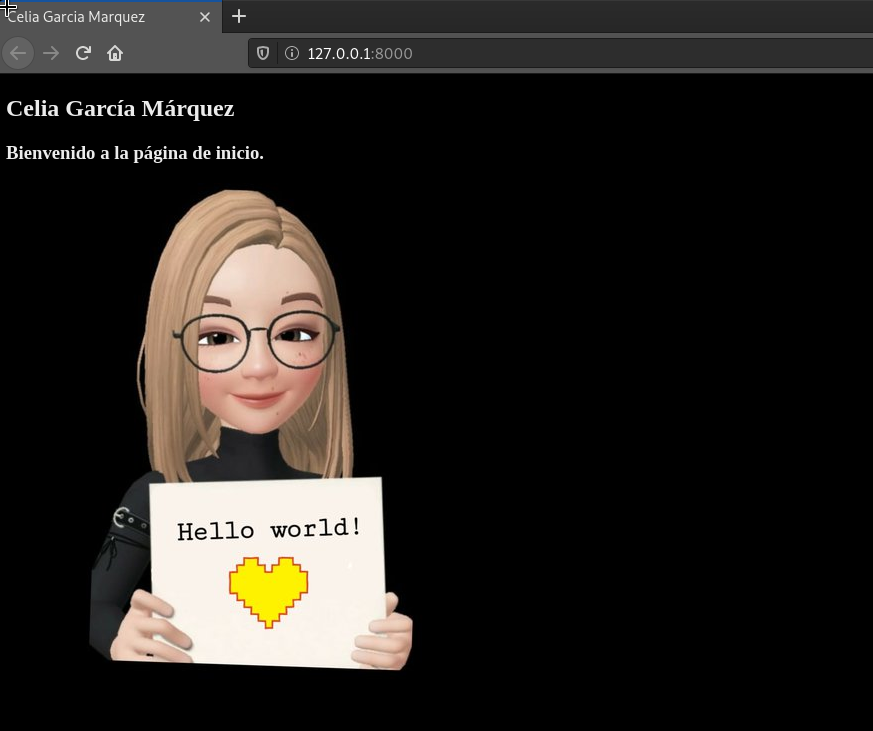Toggle tracking protection via the shield icon
This screenshot has width=873, height=731.
pos(262,53)
